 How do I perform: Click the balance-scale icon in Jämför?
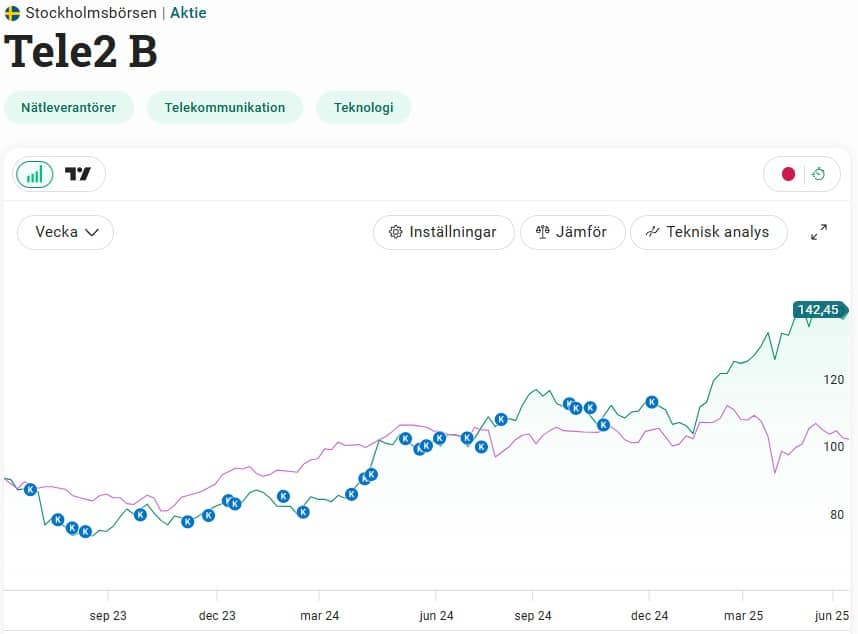coord(543,232)
